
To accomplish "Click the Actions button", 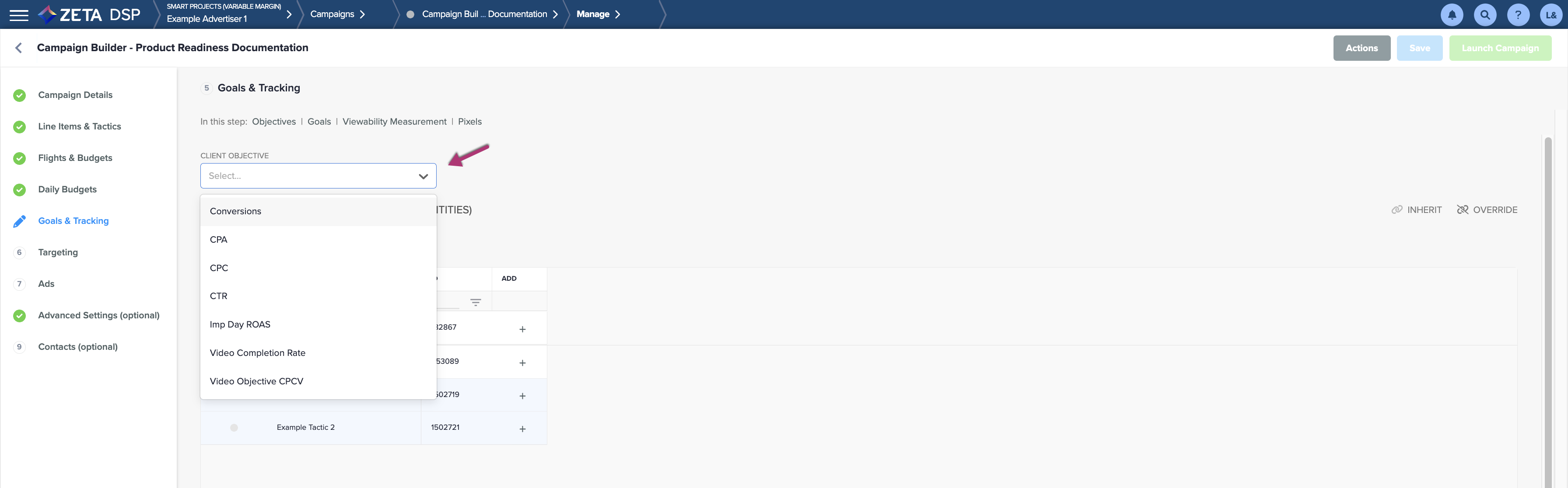I will tap(1361, 48).
